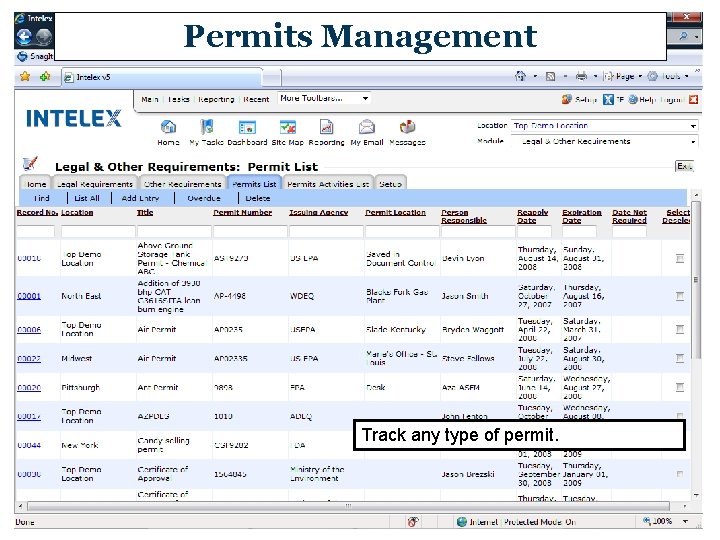Click the browser Print icon
The height and width of the screenshot is (540, 720).
(581, 76)
